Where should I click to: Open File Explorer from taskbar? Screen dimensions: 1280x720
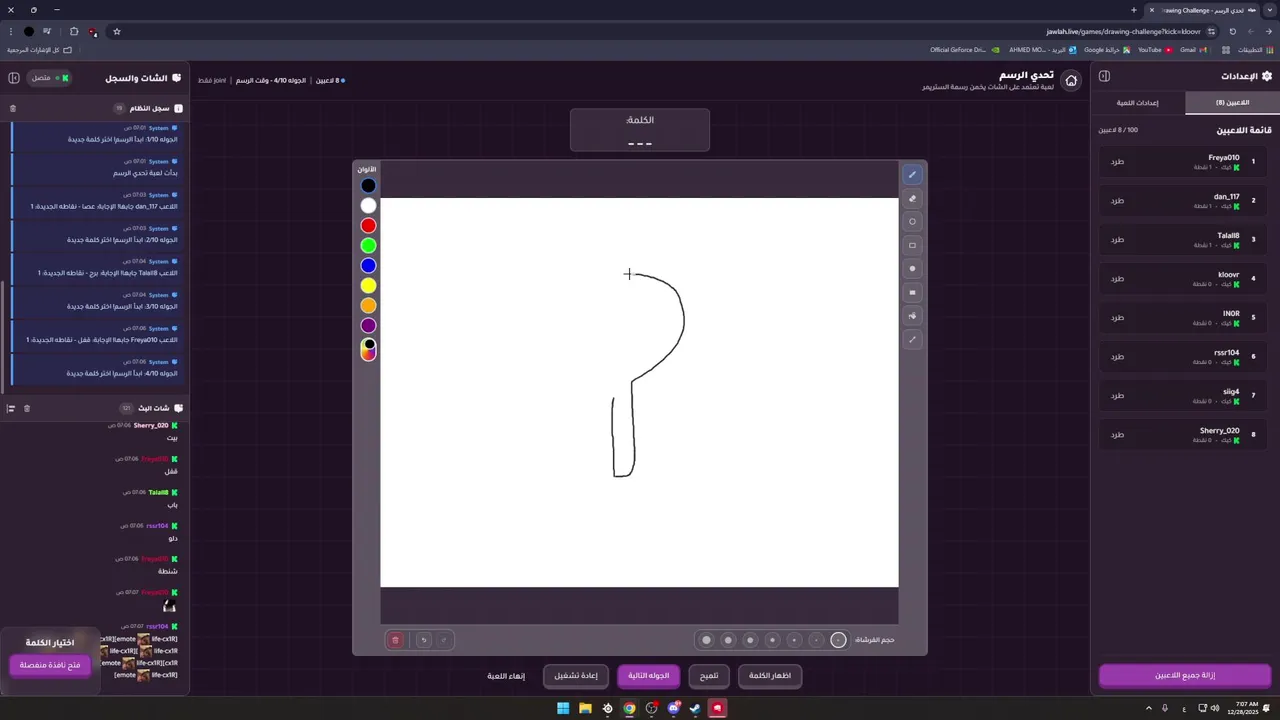point(585,708)
